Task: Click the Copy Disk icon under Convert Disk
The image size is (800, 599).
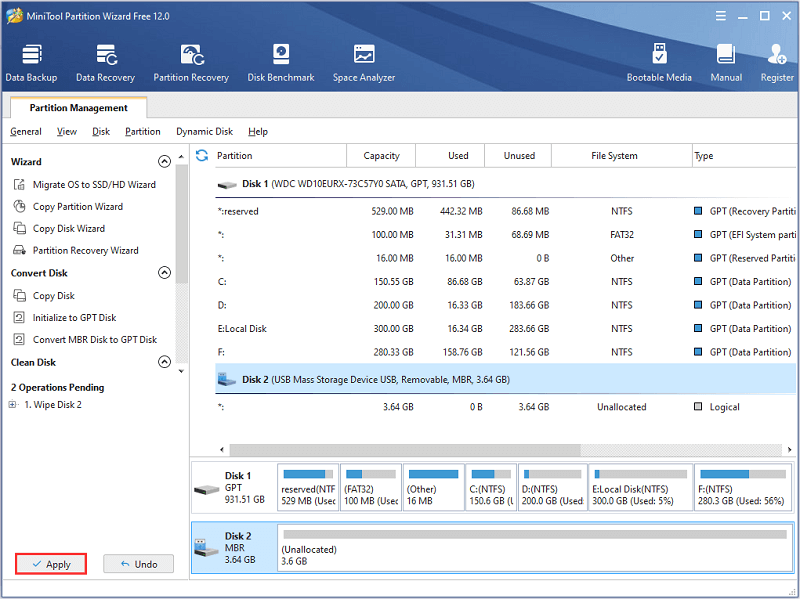Action: pyautogui.click(x=19, y=295)
